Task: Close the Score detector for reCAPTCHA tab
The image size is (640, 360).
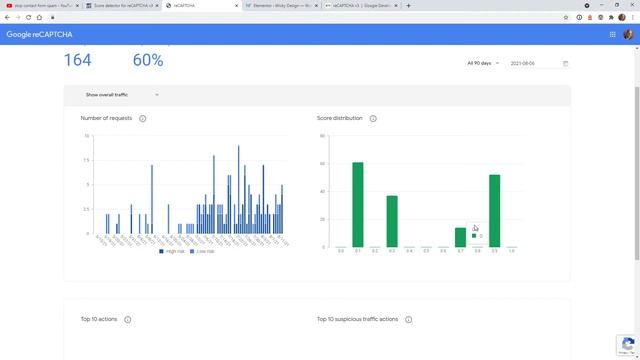Action: [x=157, y=6]
